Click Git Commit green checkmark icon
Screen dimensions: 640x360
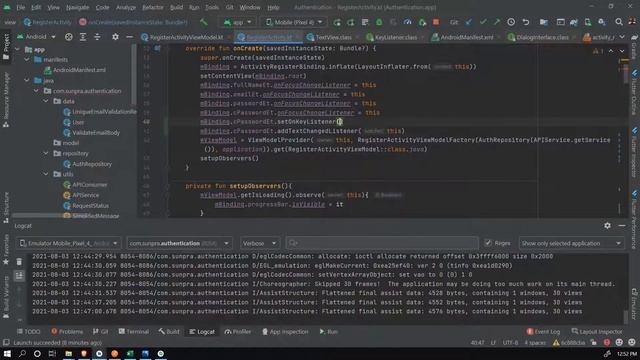pyautogui.click(x=483, y=22)
